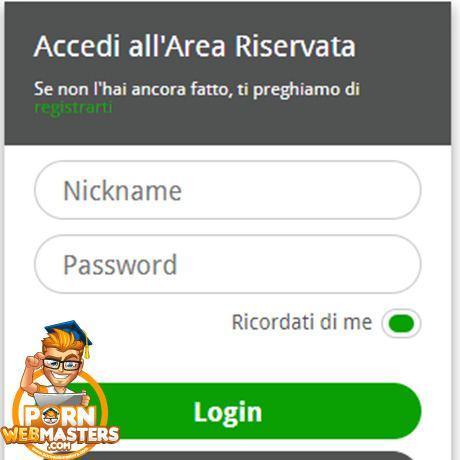Toggle the Ricordati di me switch
Screen dimensions: 460x460
(402, 323)
